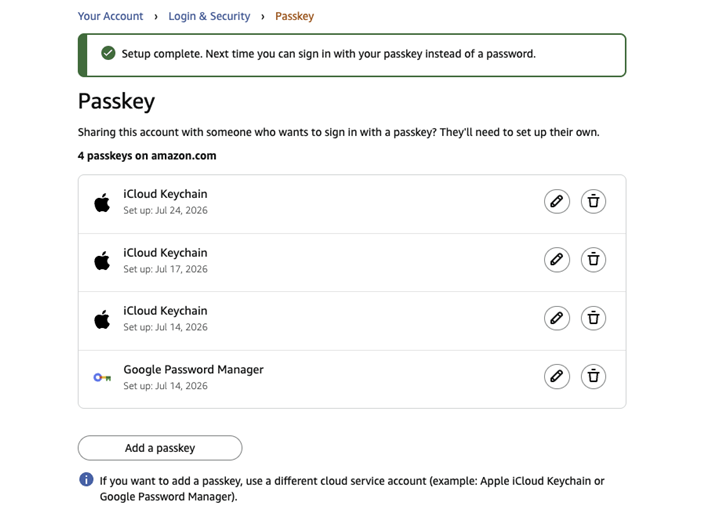This screenshot has width=722, height=532.
Task: Delete the iCloud Keychain passkey from Jul 17
Action: [593, 259]
